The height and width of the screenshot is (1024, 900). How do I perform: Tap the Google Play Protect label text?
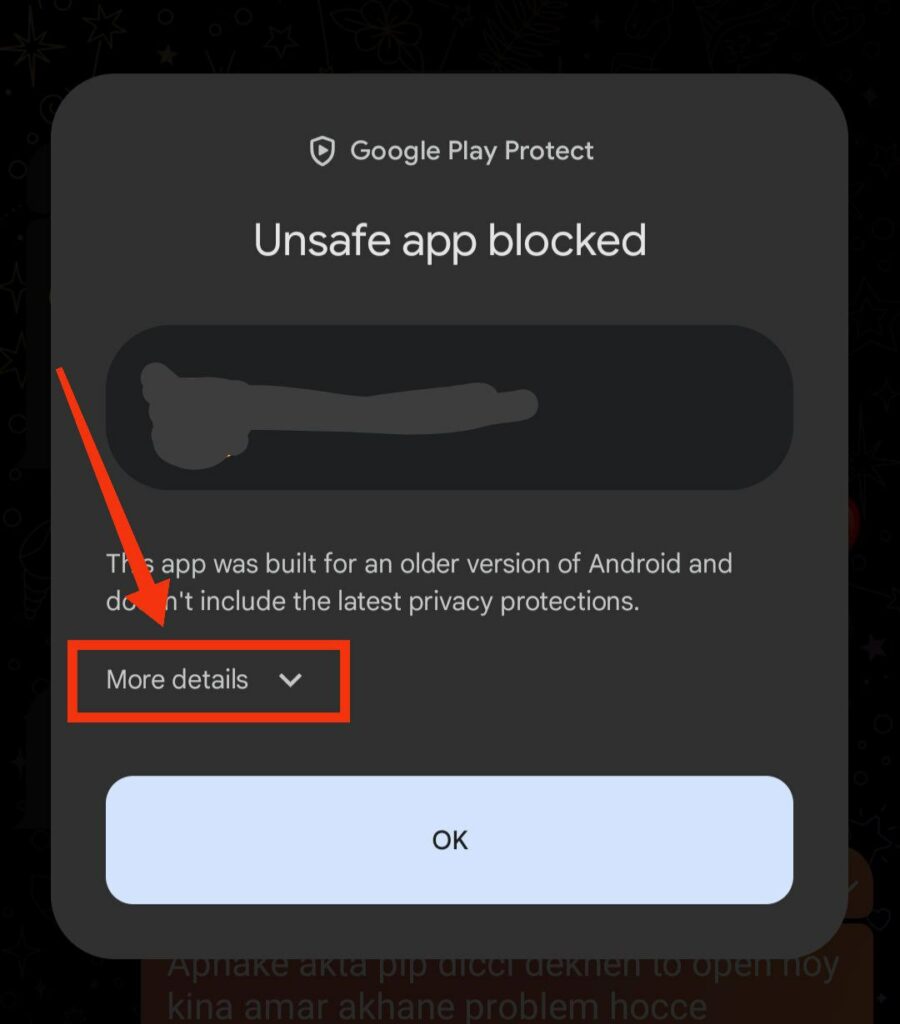pos(472,151)
